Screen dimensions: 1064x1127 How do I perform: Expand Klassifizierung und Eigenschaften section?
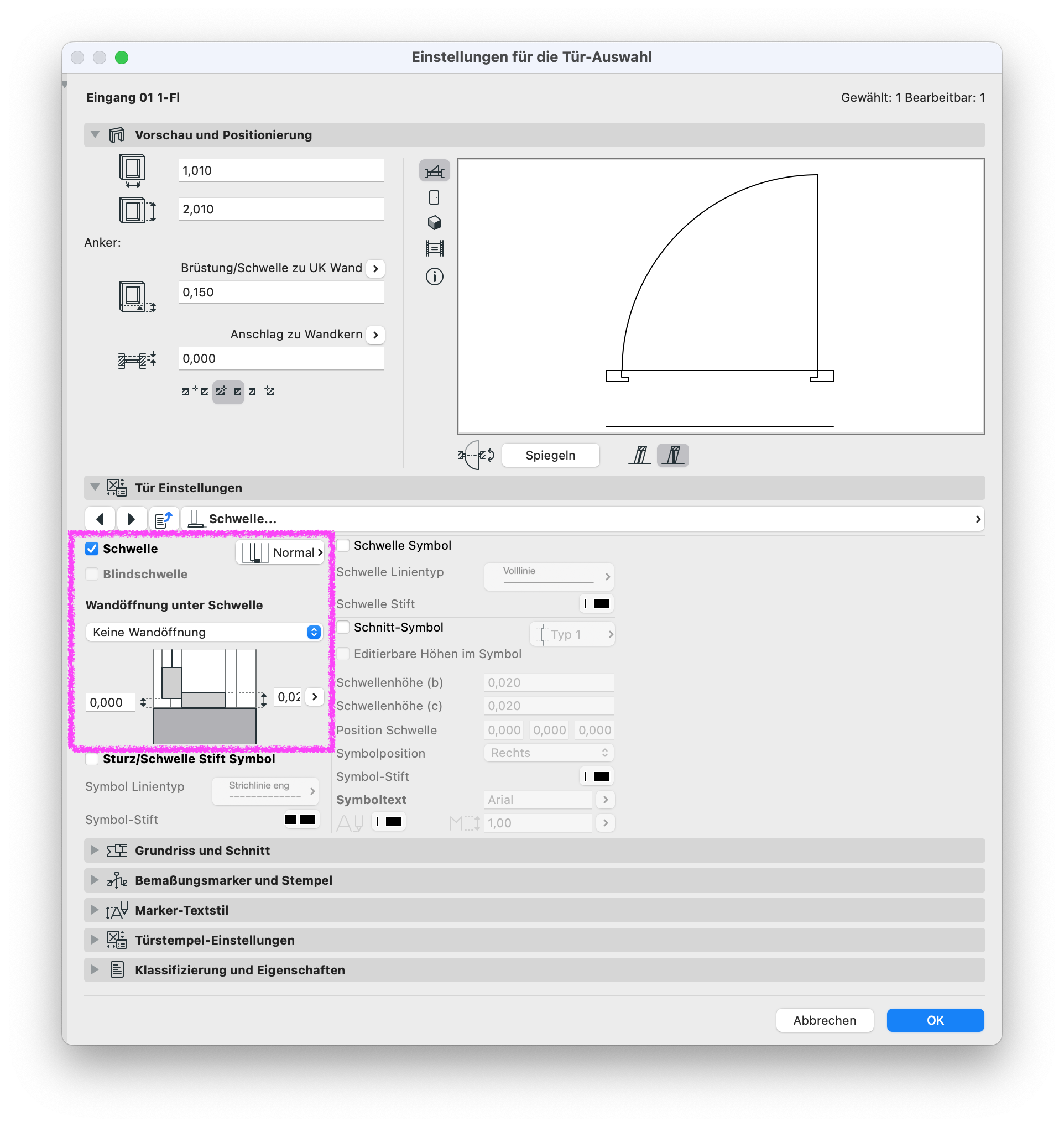[x=95, y=969]
